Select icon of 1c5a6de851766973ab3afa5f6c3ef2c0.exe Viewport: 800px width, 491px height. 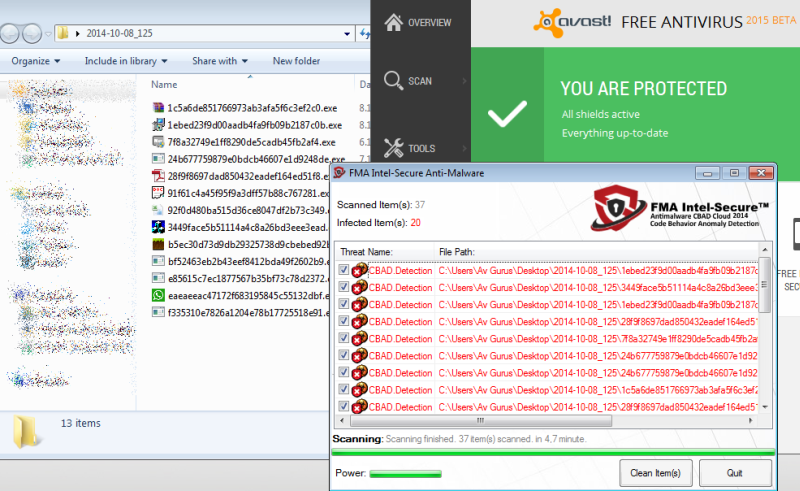(158, 108)
